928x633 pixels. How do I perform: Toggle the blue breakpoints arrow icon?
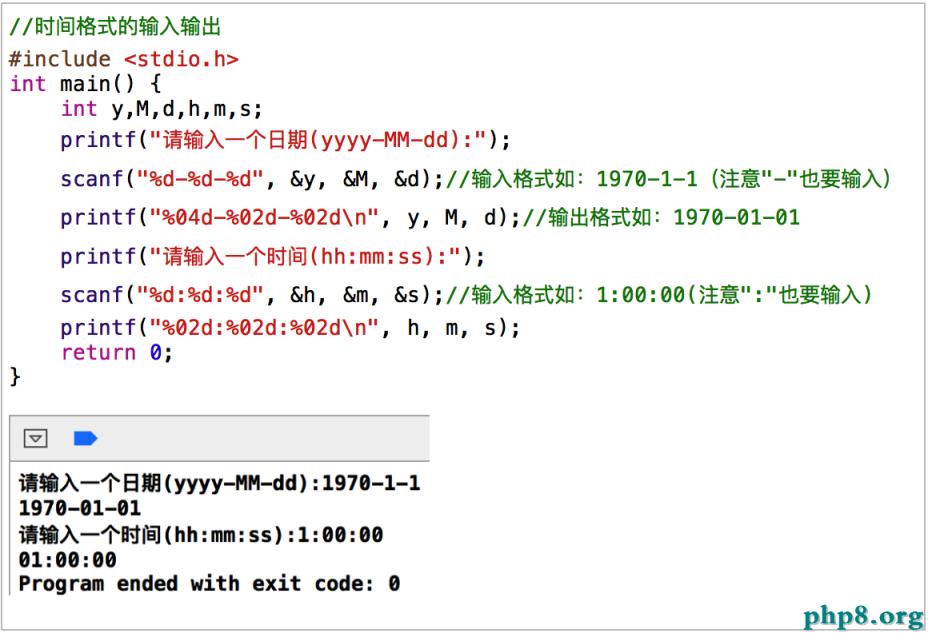[x=85, y=438]
